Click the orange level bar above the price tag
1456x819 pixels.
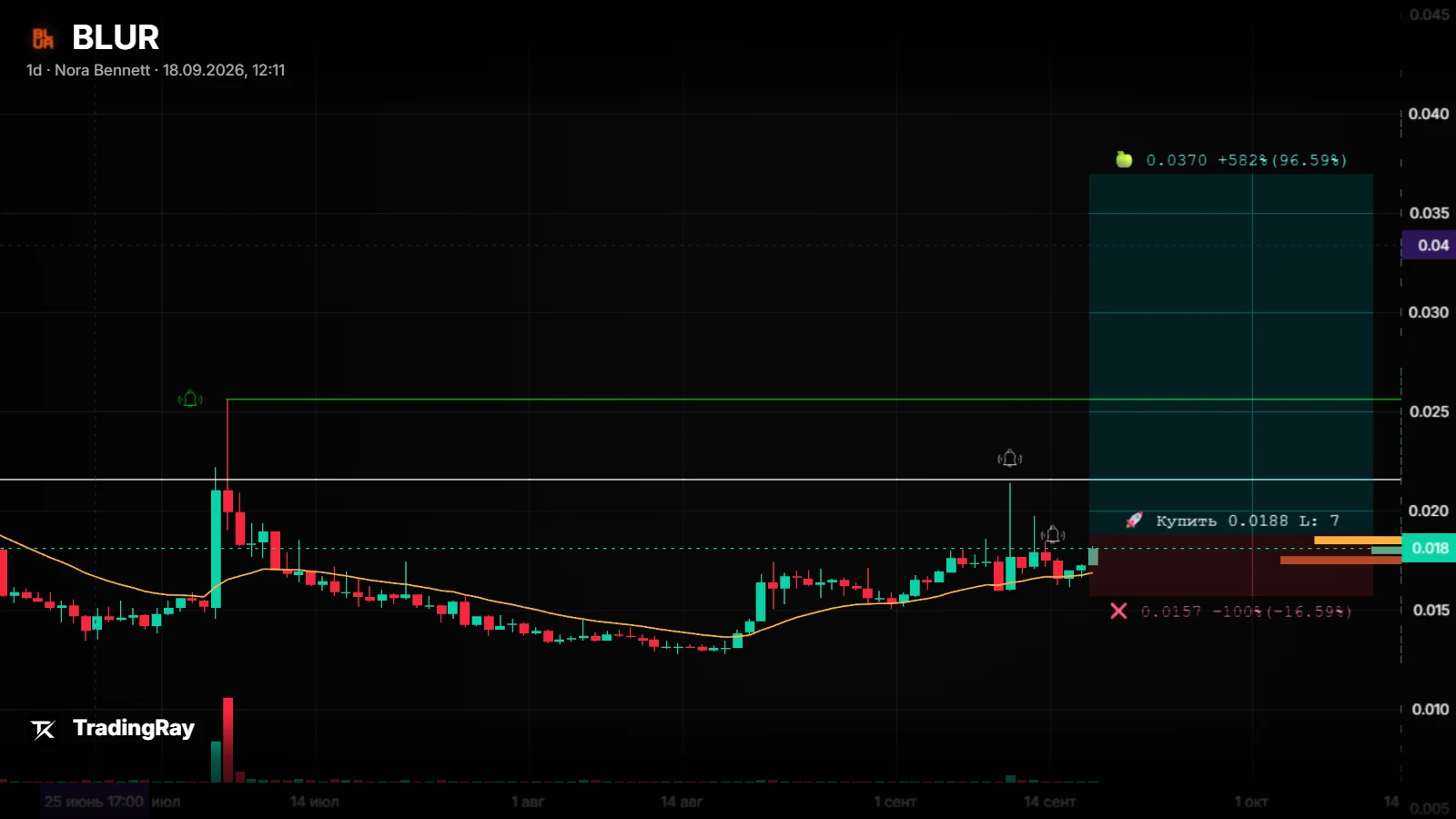coord(1358,541)
